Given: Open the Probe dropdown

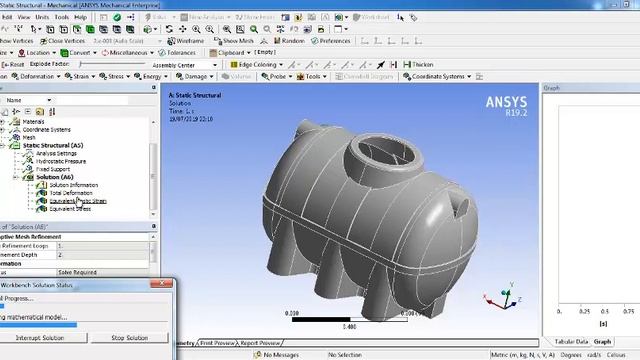Looking at the screenshot, I should coord(277,76).
